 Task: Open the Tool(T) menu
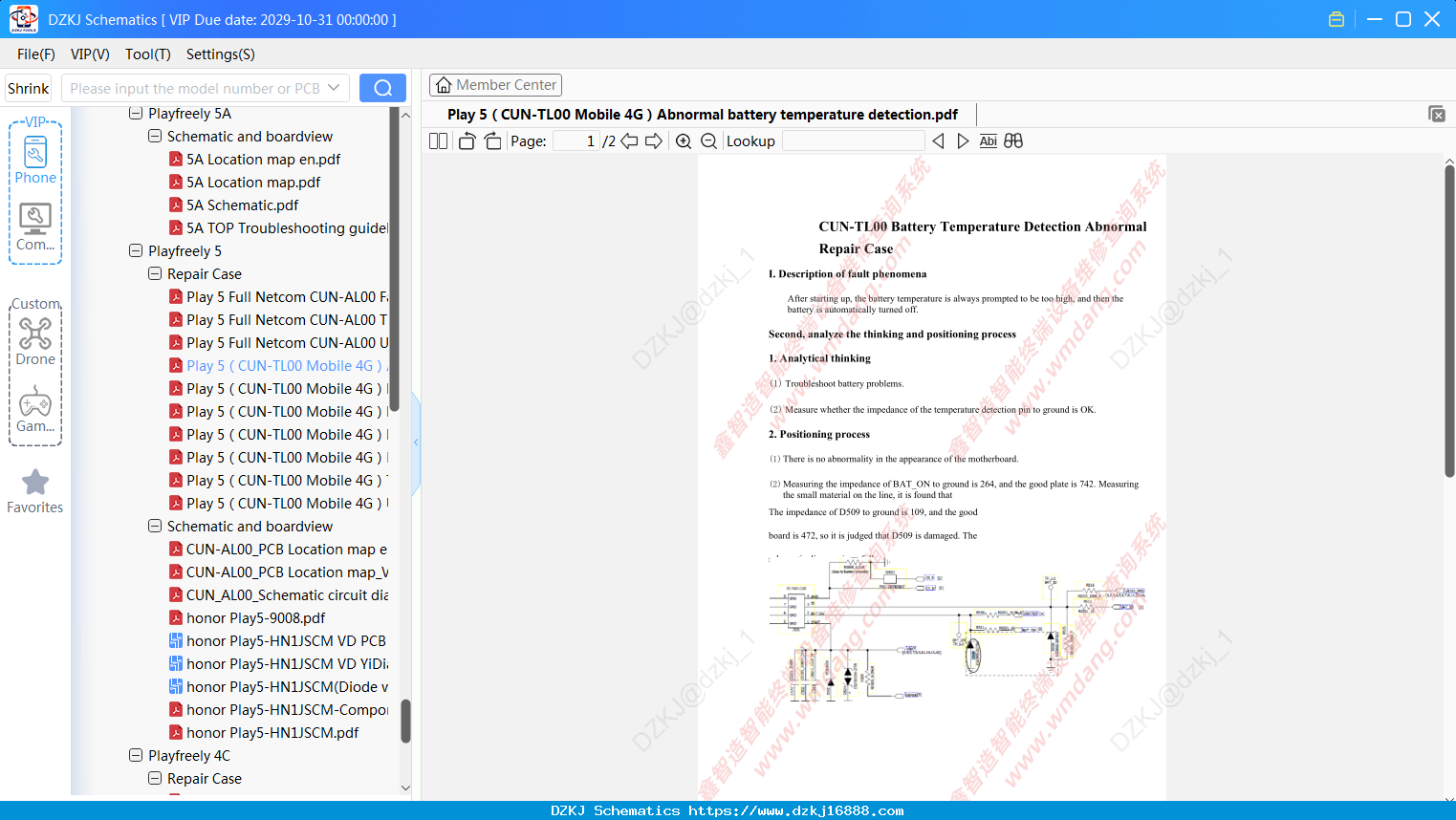tap(148, 54)
